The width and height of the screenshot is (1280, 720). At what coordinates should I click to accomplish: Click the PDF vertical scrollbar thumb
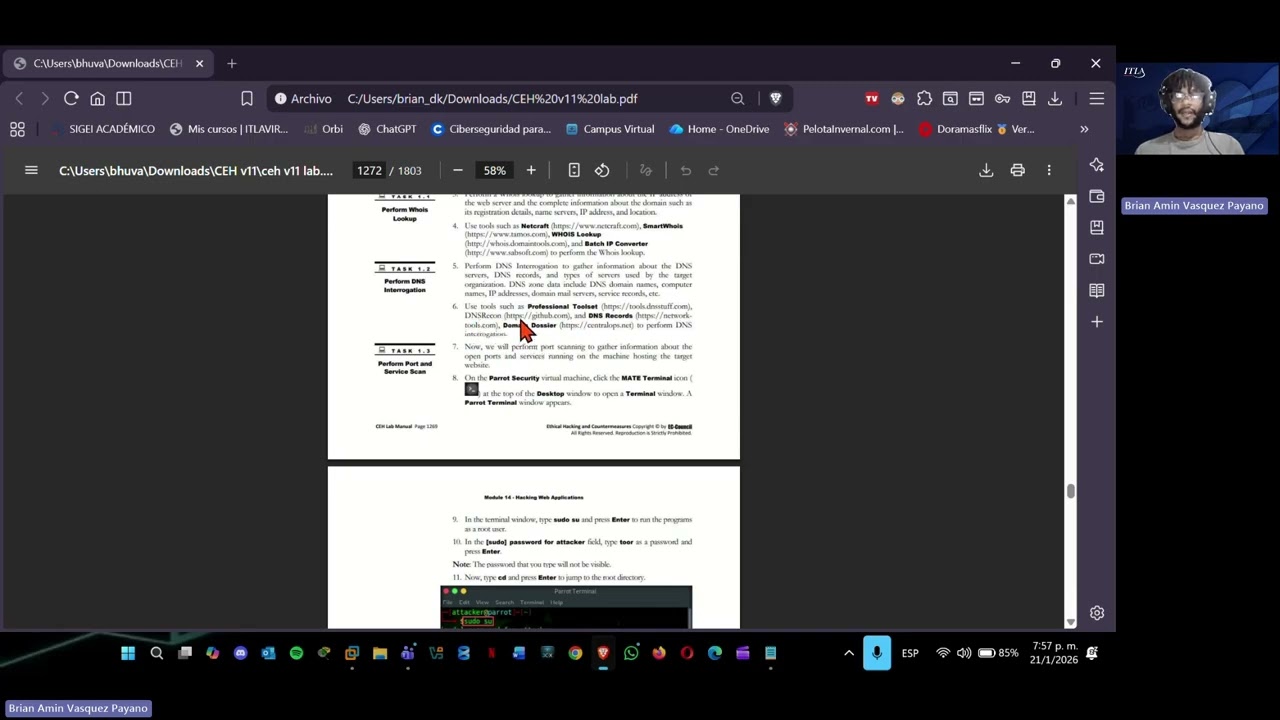[x=1070, y=490]
